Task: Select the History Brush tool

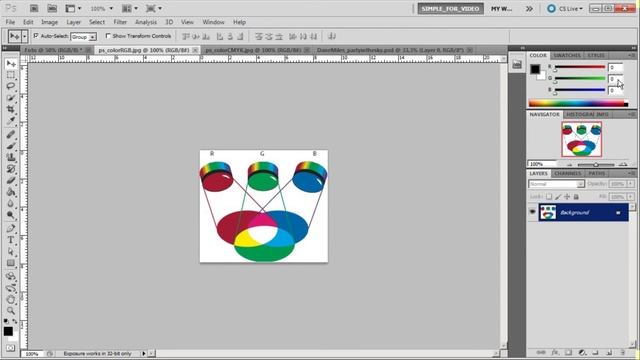Action: pyautogui.click(x=11, y=169)
